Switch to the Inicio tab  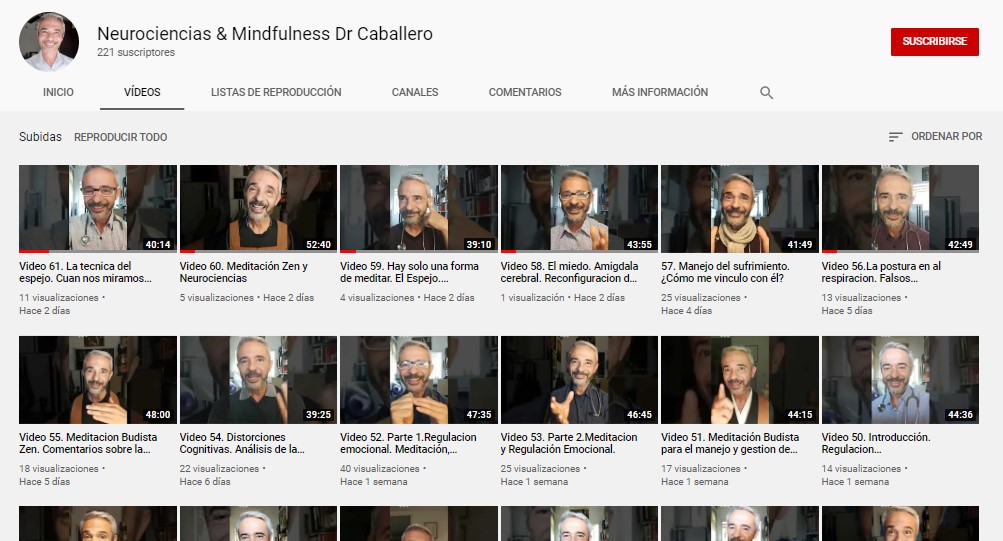coord(58,92)
